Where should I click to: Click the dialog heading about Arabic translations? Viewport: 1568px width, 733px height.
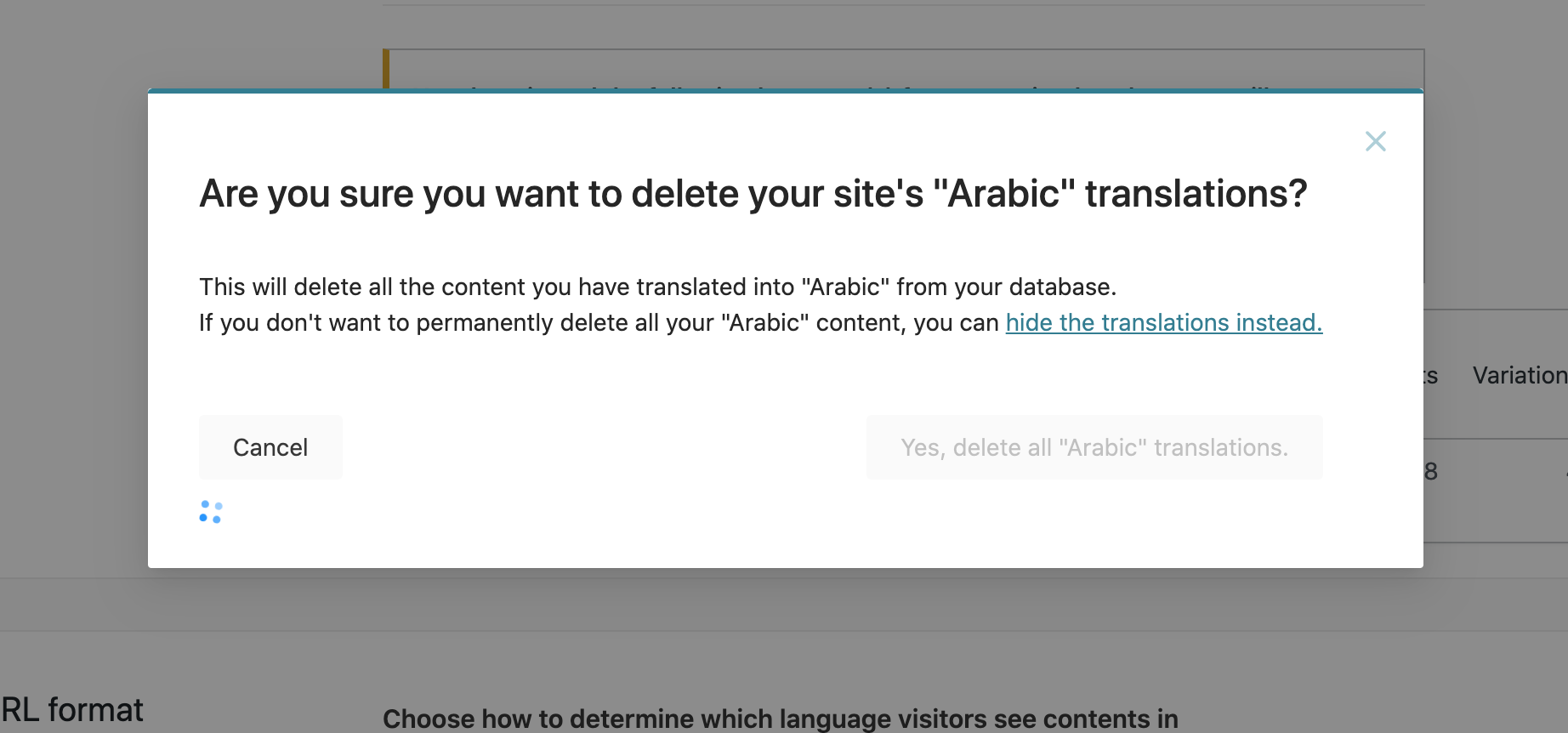tap(753, 194)
